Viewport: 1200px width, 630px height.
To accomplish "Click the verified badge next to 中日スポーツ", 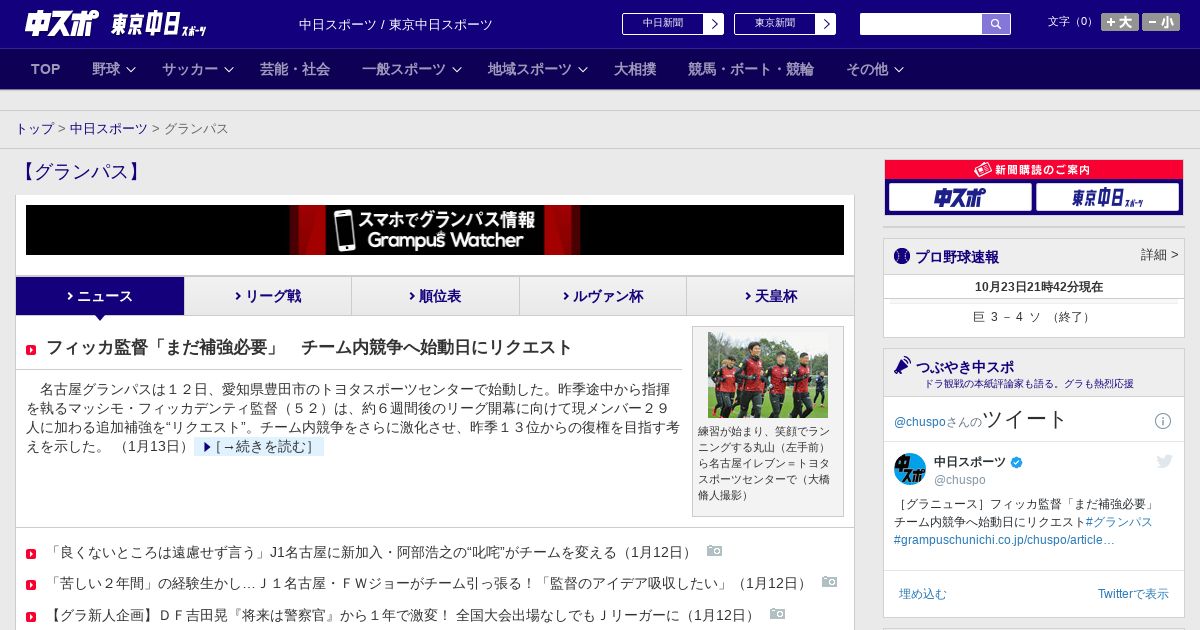I will [1017, 462].
